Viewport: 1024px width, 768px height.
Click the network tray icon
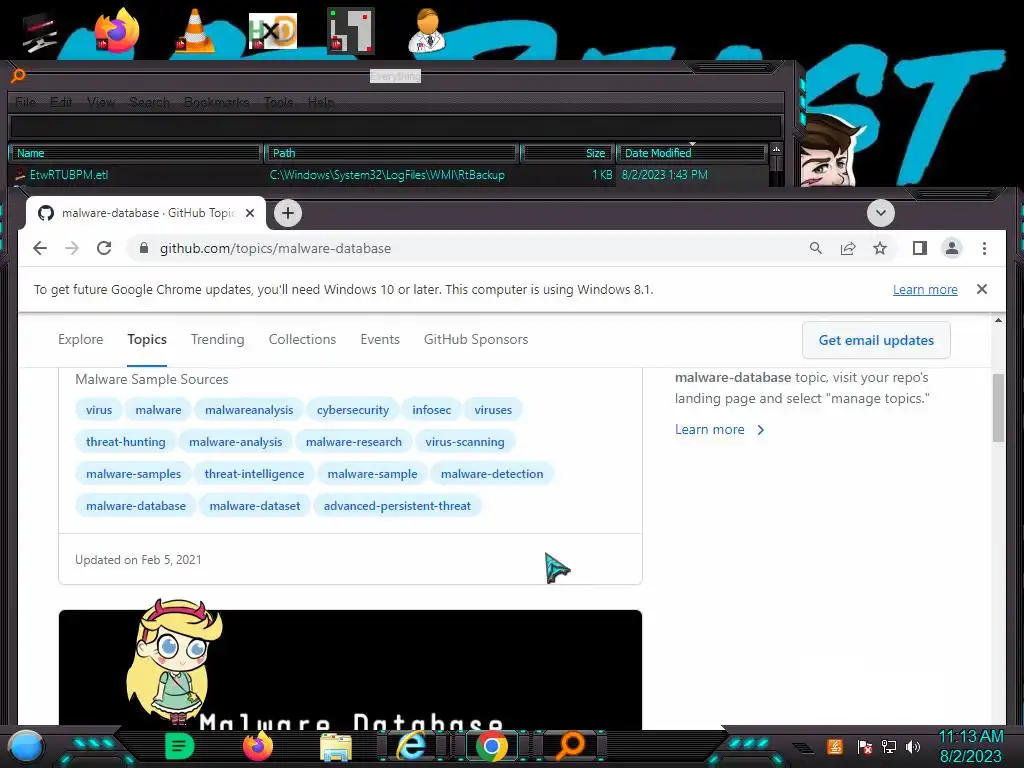coord(889,746)
